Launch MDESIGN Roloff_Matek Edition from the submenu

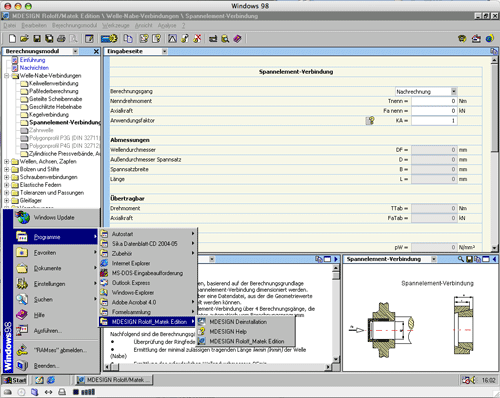click(246, 341)
